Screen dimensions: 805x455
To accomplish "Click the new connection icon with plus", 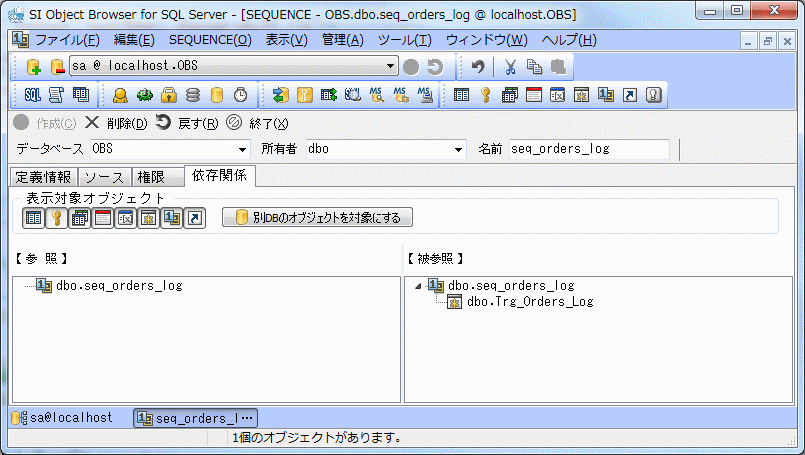I will coord(33,67).
